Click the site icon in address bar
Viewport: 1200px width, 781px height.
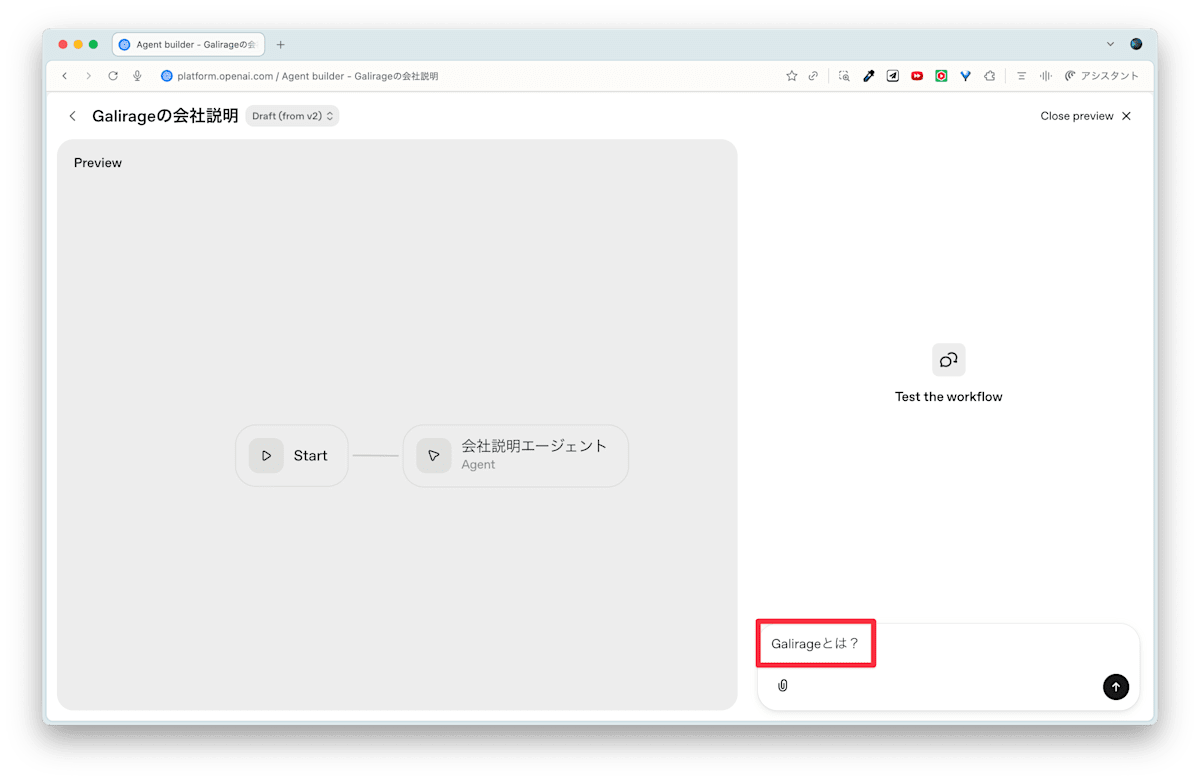pyautogui.click(x=167, y=76)
